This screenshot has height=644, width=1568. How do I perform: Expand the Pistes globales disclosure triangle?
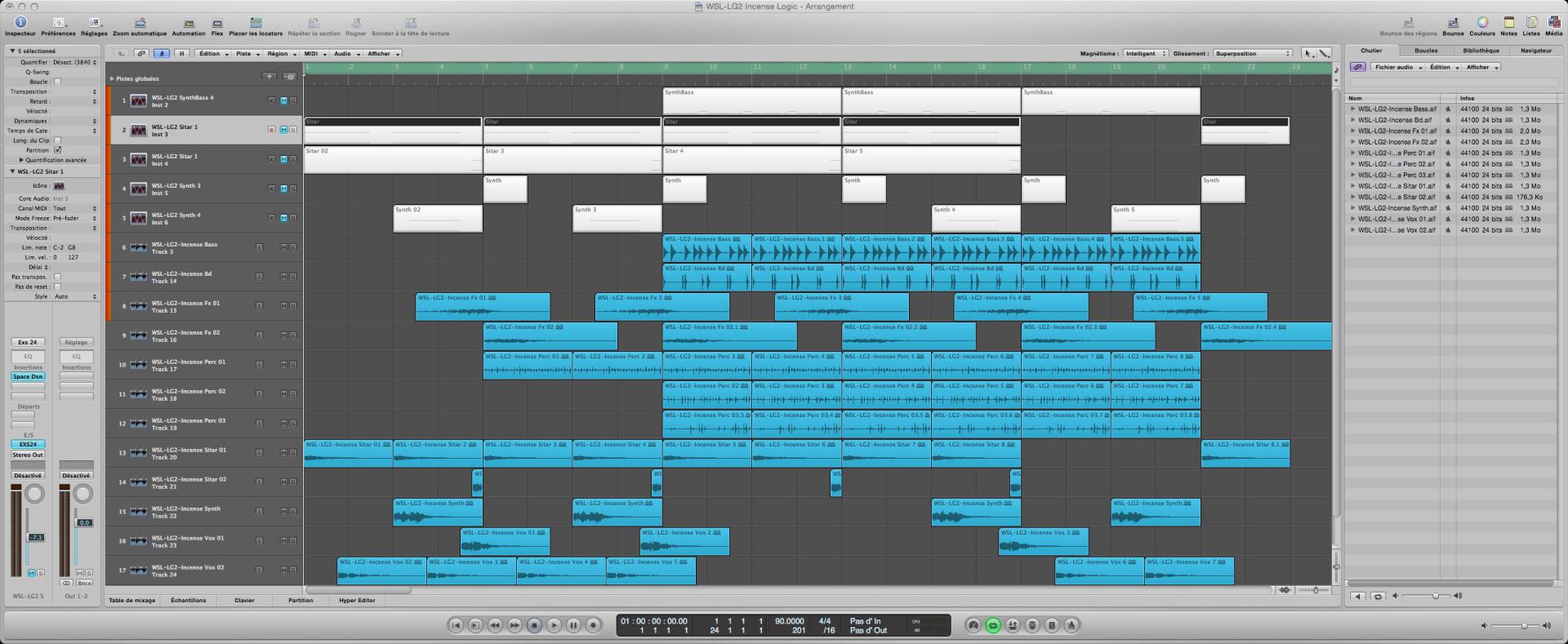(112, 79)
